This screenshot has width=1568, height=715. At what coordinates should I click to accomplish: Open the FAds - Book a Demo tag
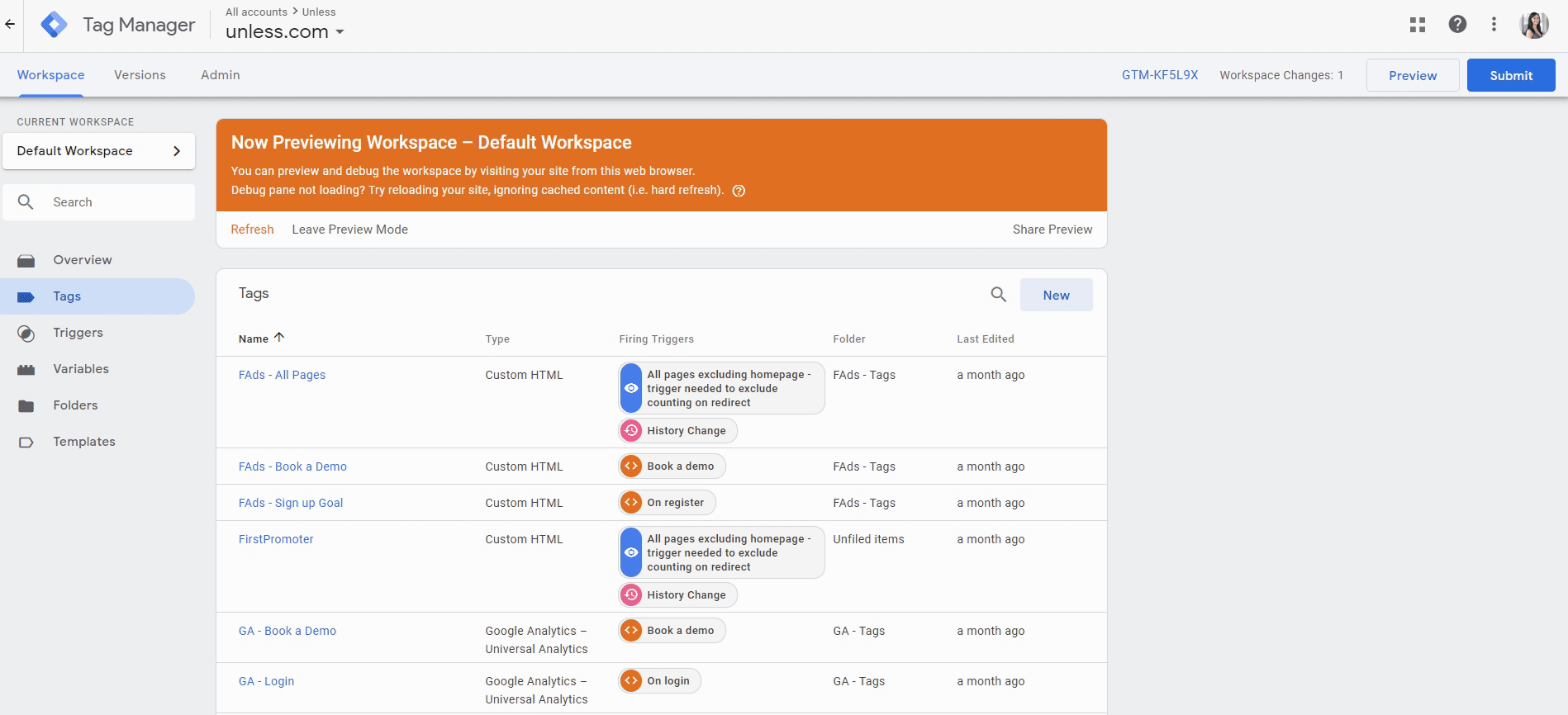pos(293,466)
